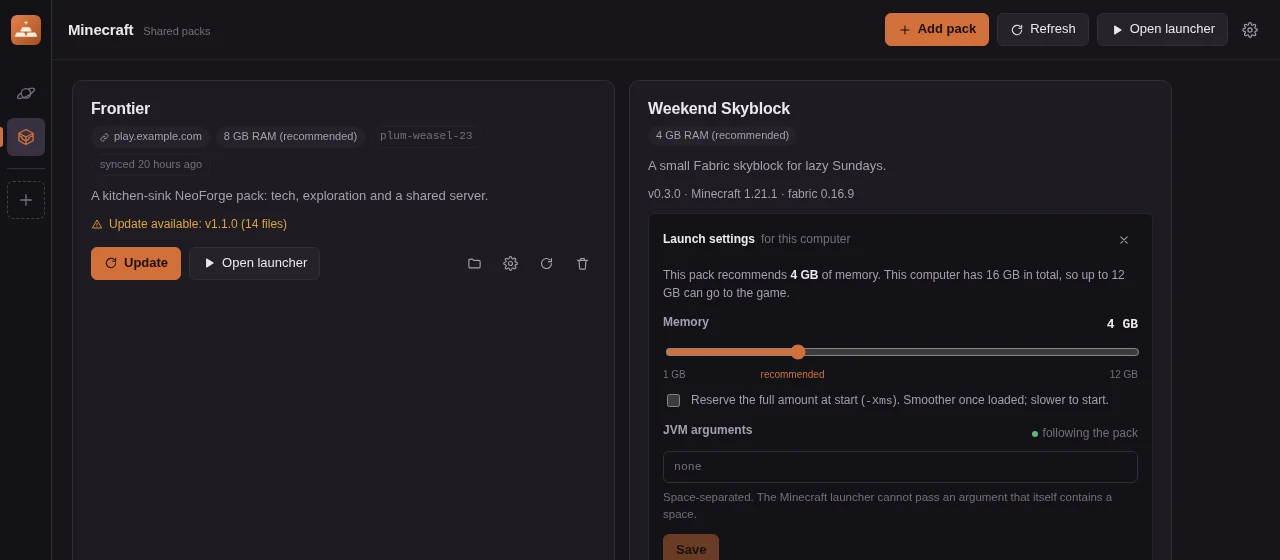Focus the JVM arguments input field

pos(900,467)
